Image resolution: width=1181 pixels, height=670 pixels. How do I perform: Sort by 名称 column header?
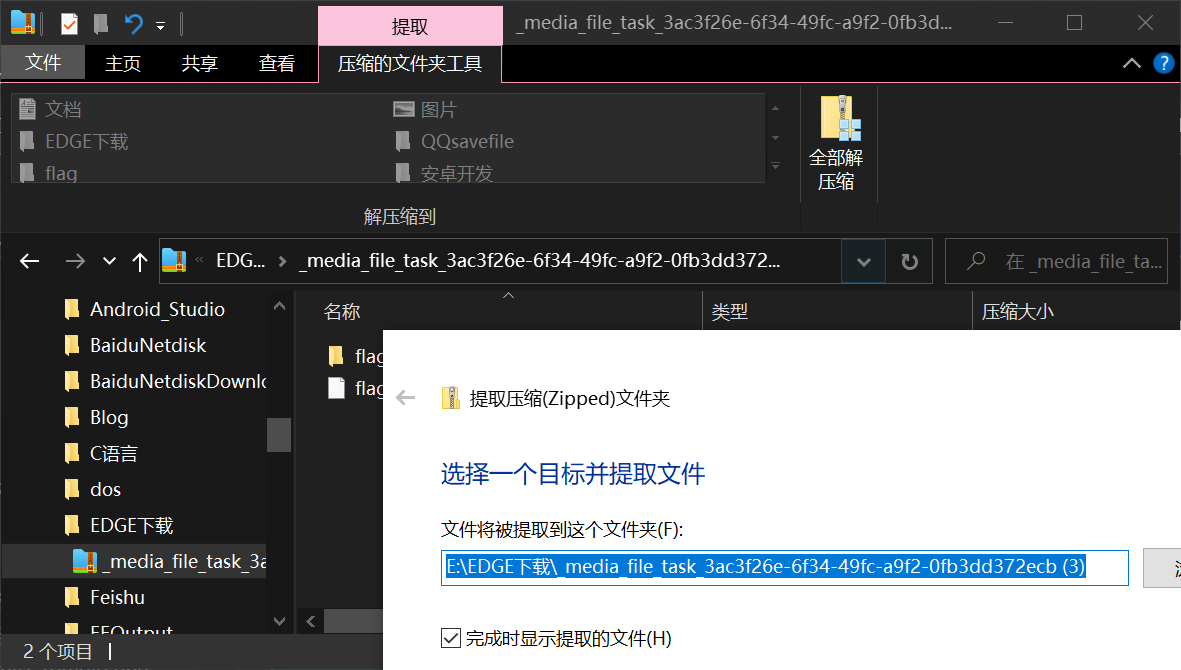click(342, 312)
